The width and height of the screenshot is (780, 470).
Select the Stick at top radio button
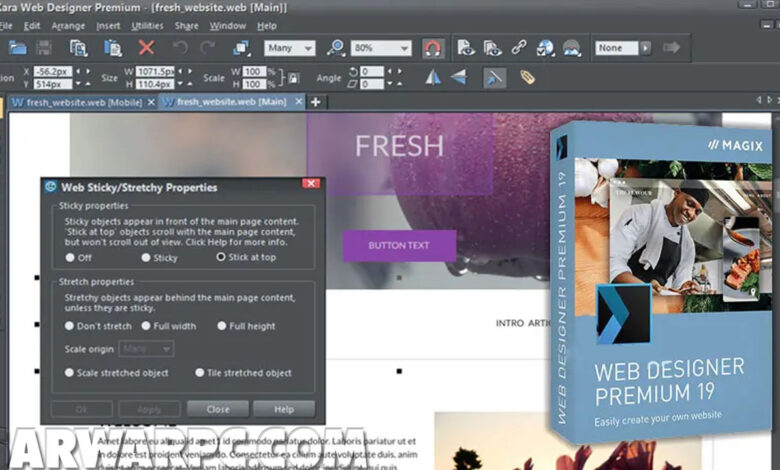tap(220, 257)
